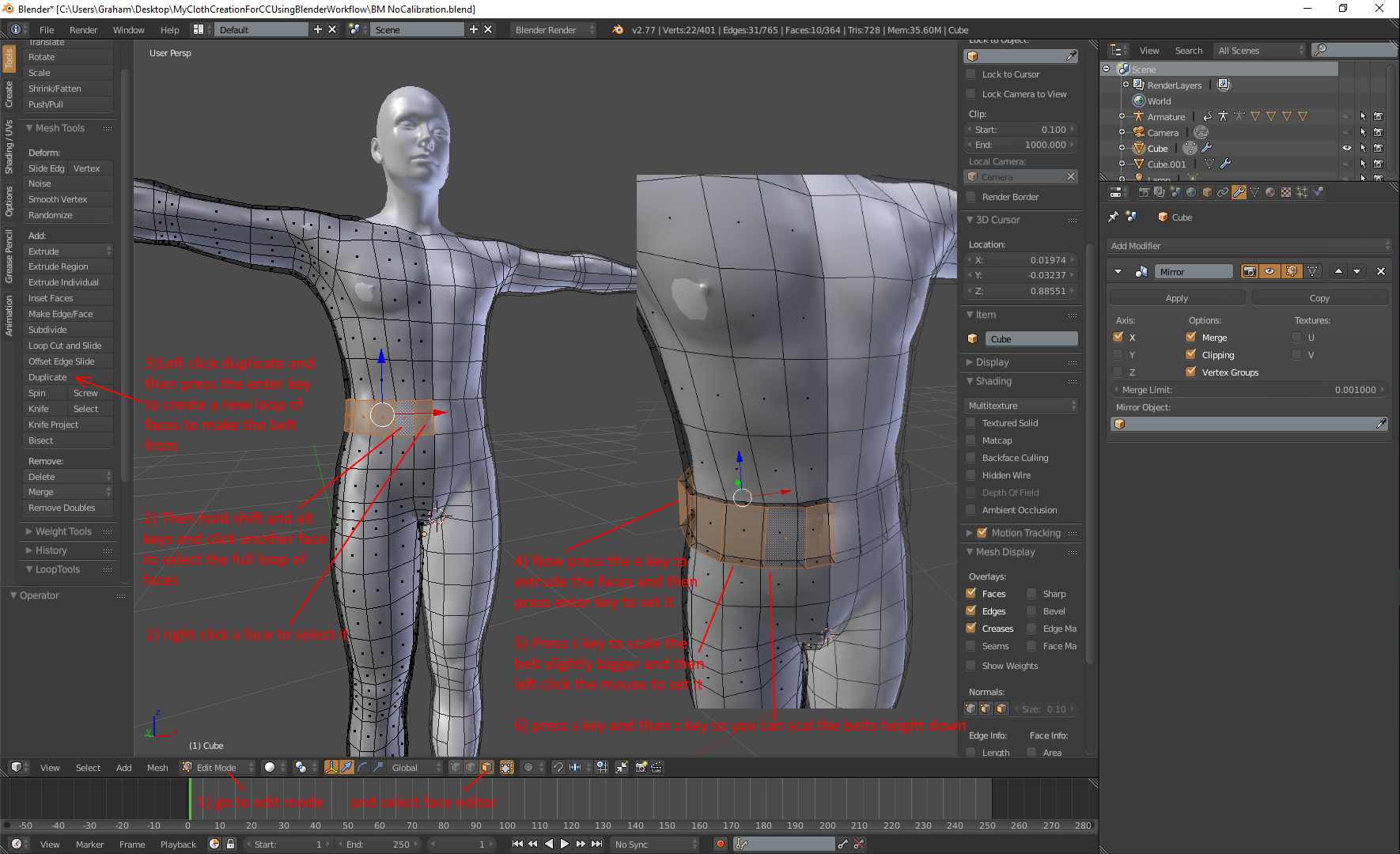
Task: Open the Modifiers wrench tab
Action: pos(1239,192)
